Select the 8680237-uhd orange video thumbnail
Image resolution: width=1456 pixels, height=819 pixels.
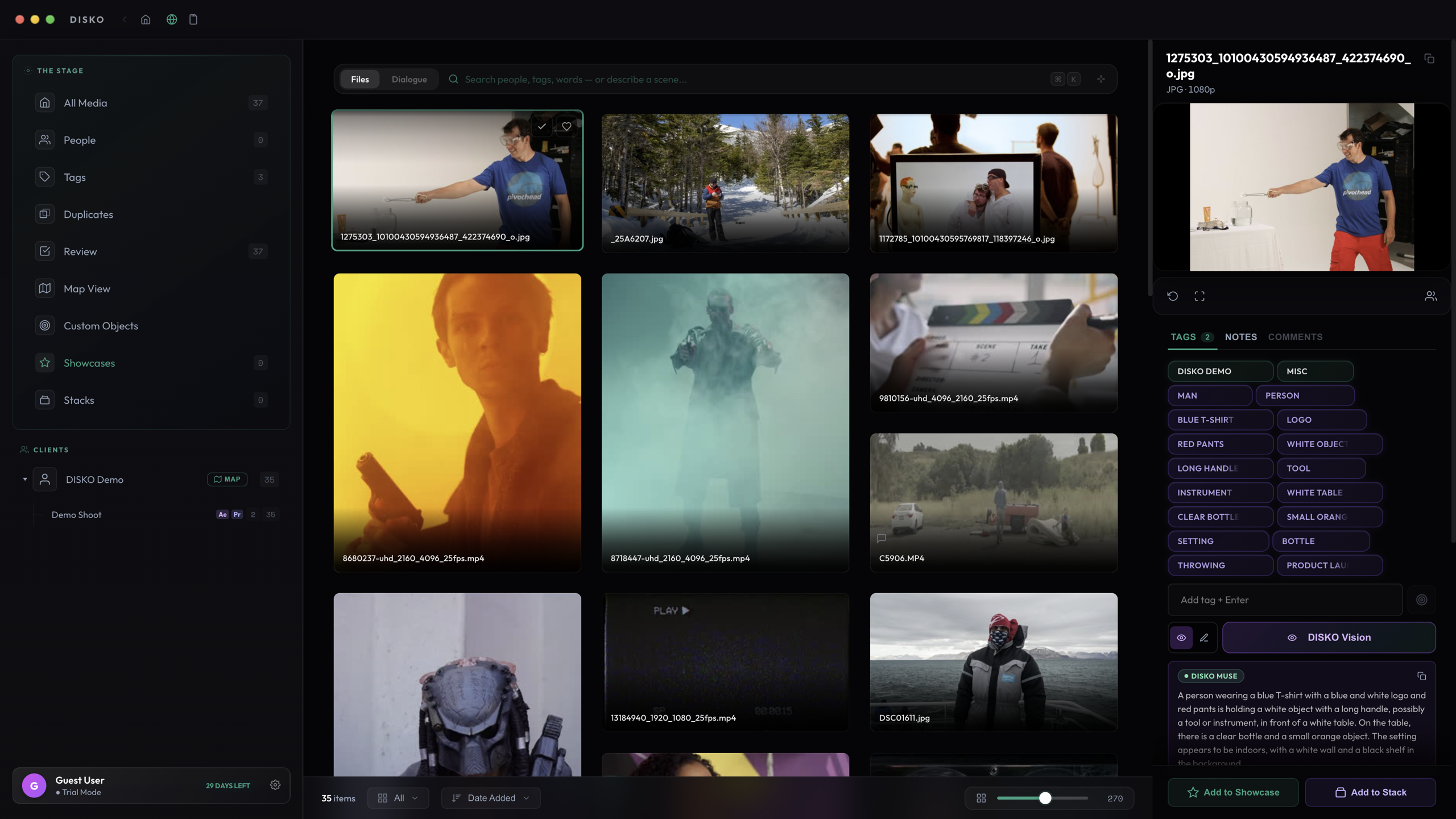point(457,423)
